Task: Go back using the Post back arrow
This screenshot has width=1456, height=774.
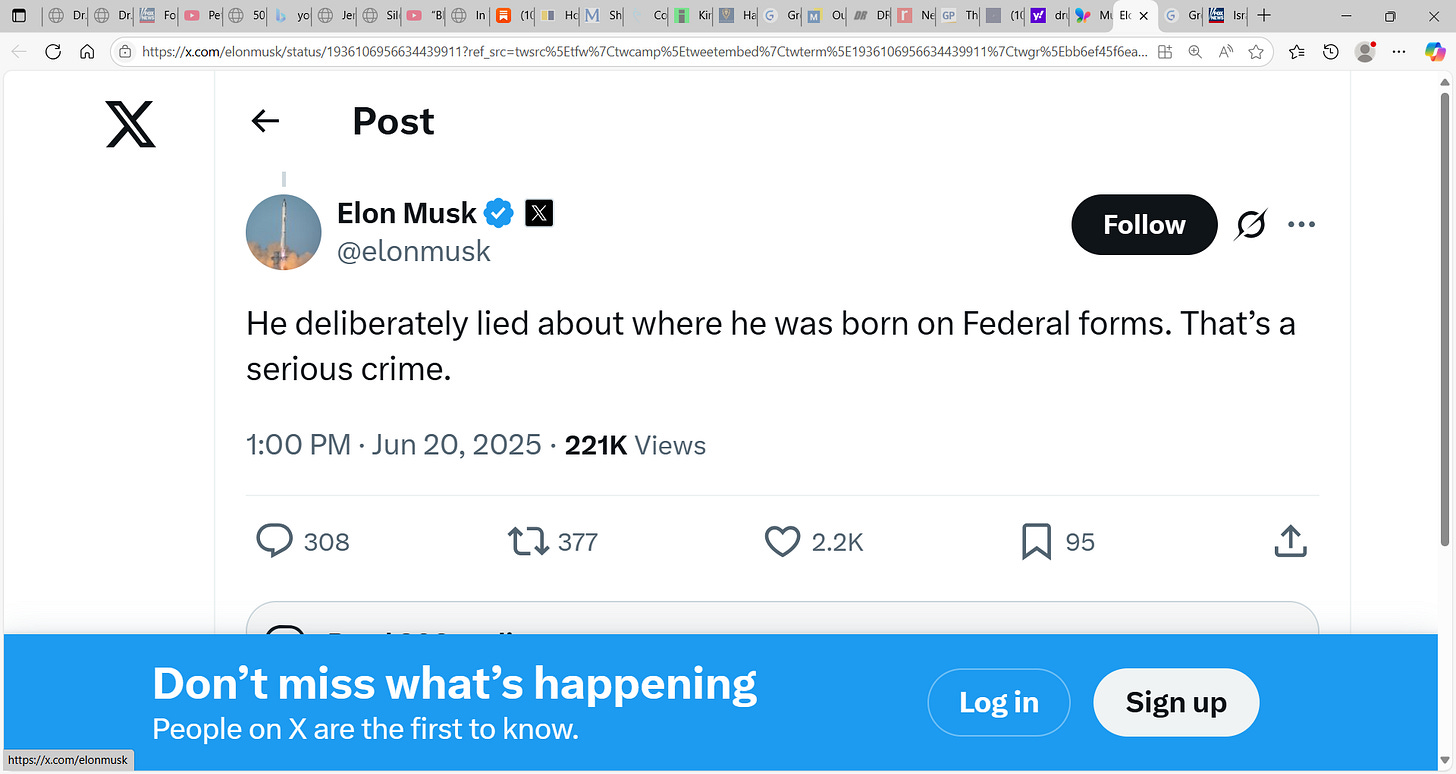Action: (265, 121)
